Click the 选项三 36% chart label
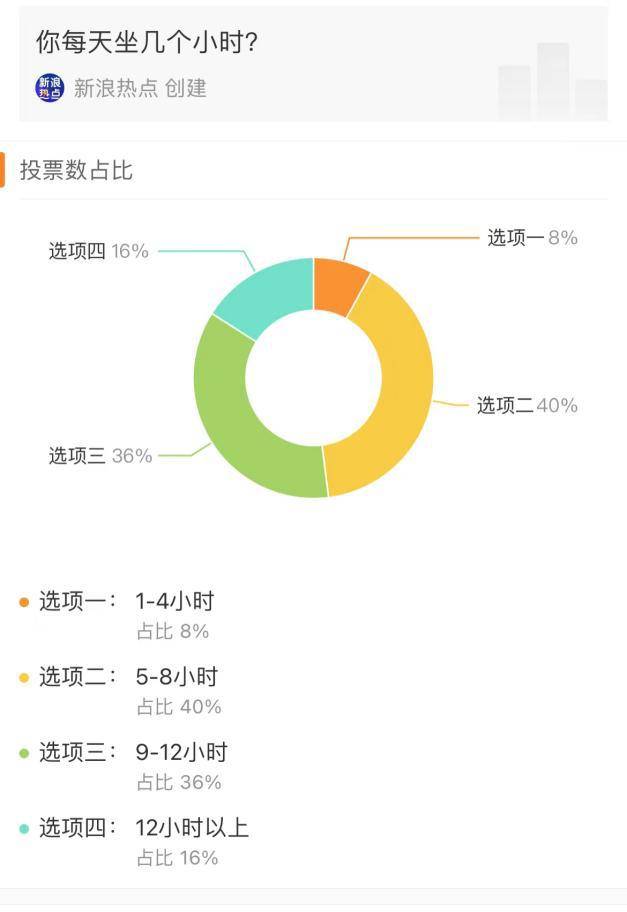Viewport: 627px width, 912px height. pyautogui.click(x=100, y=455)
